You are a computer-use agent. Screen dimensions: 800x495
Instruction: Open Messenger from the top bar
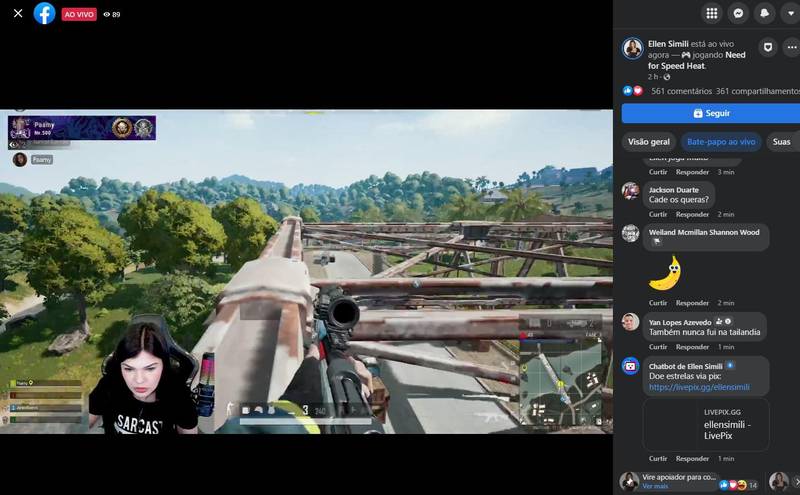click(x=738, y=13)
